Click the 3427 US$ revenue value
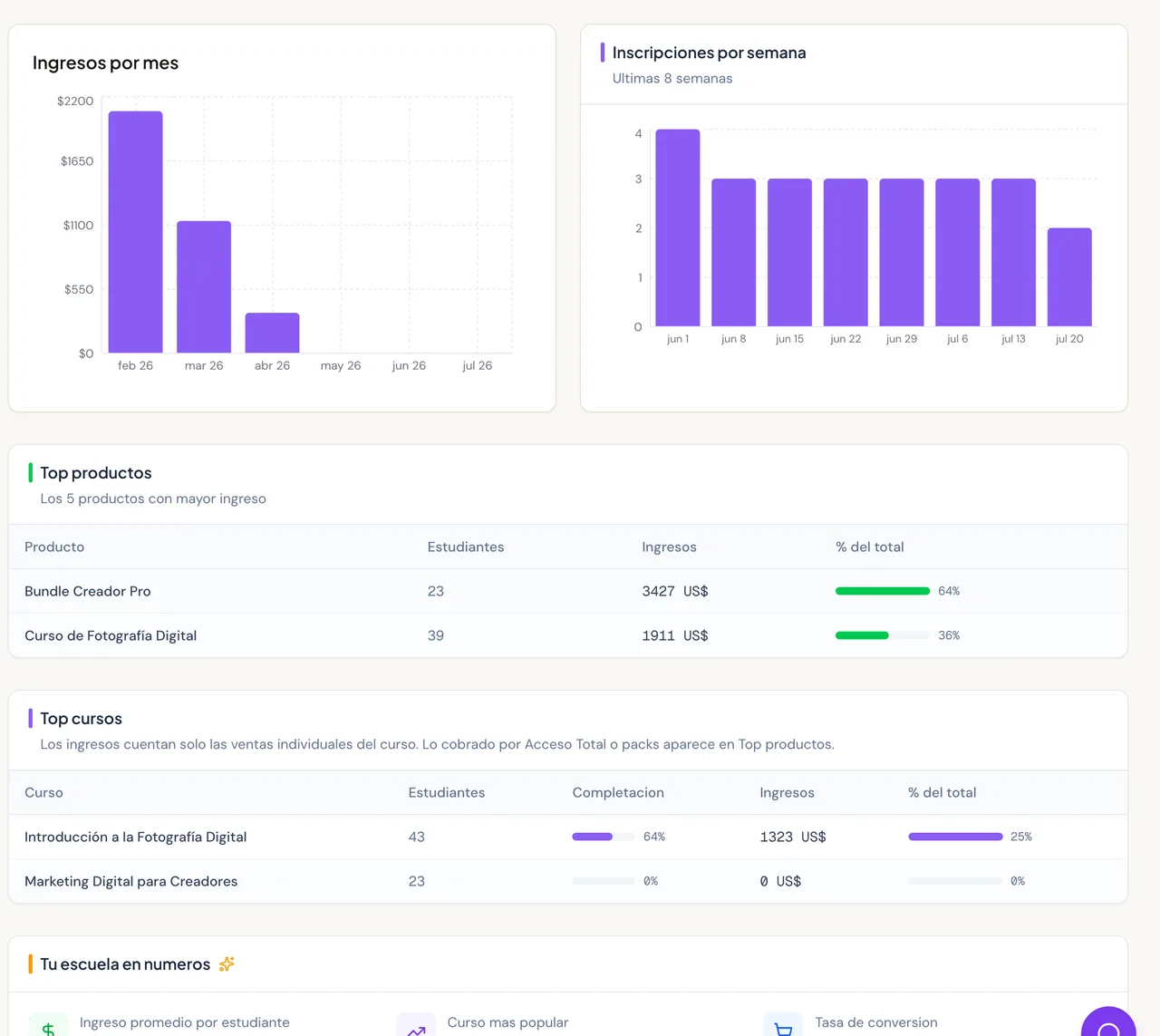Viewport: 1160px width, 1036px height. coord(675,591)
